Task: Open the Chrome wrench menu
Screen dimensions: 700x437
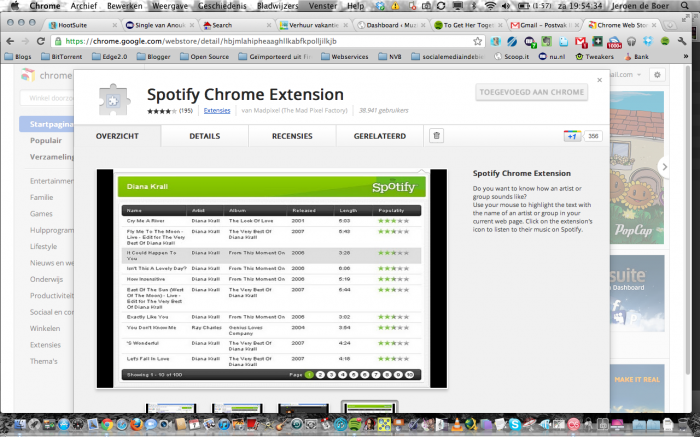Action: [682, 42]
